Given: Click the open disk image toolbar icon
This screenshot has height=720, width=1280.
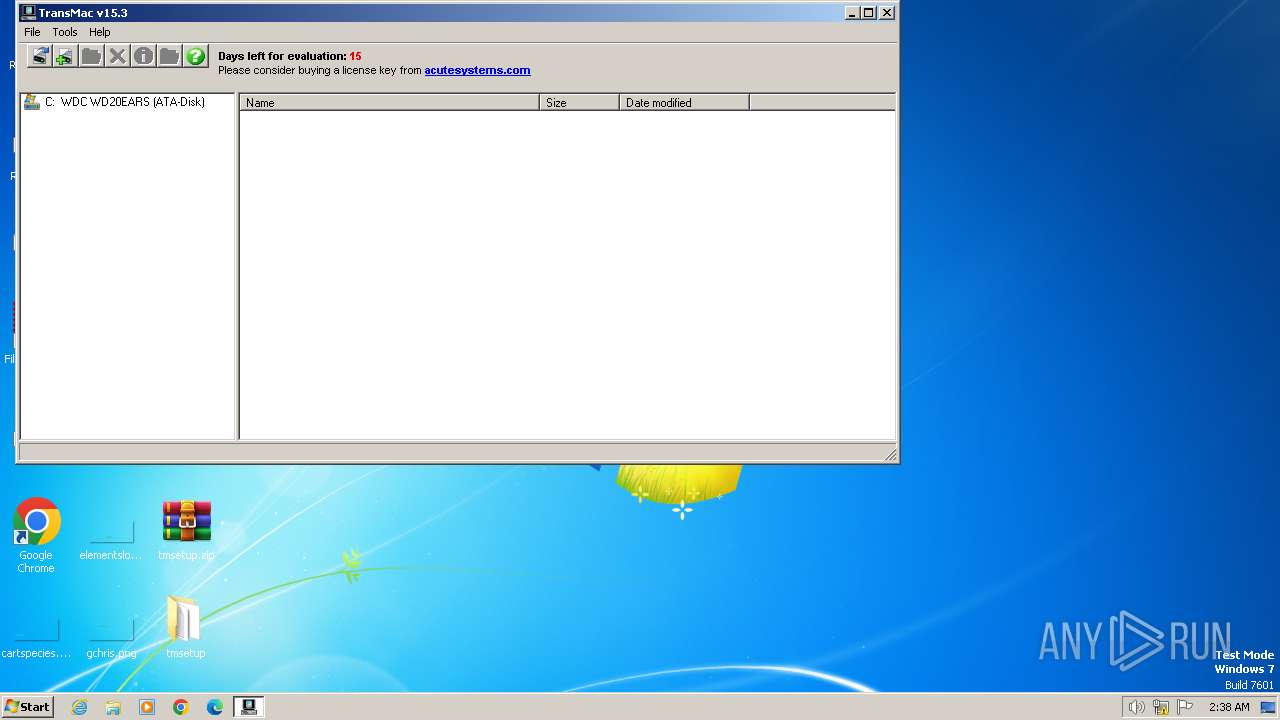Looking at the screenshot, I should (39, 56).
